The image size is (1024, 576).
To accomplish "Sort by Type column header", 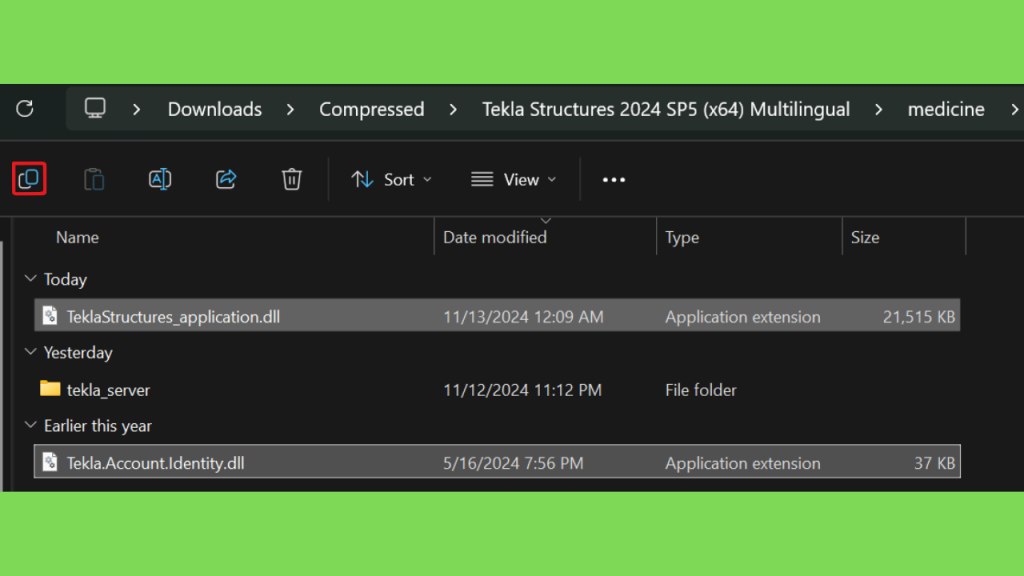I will pyautogui.click(x=682, y=237).
